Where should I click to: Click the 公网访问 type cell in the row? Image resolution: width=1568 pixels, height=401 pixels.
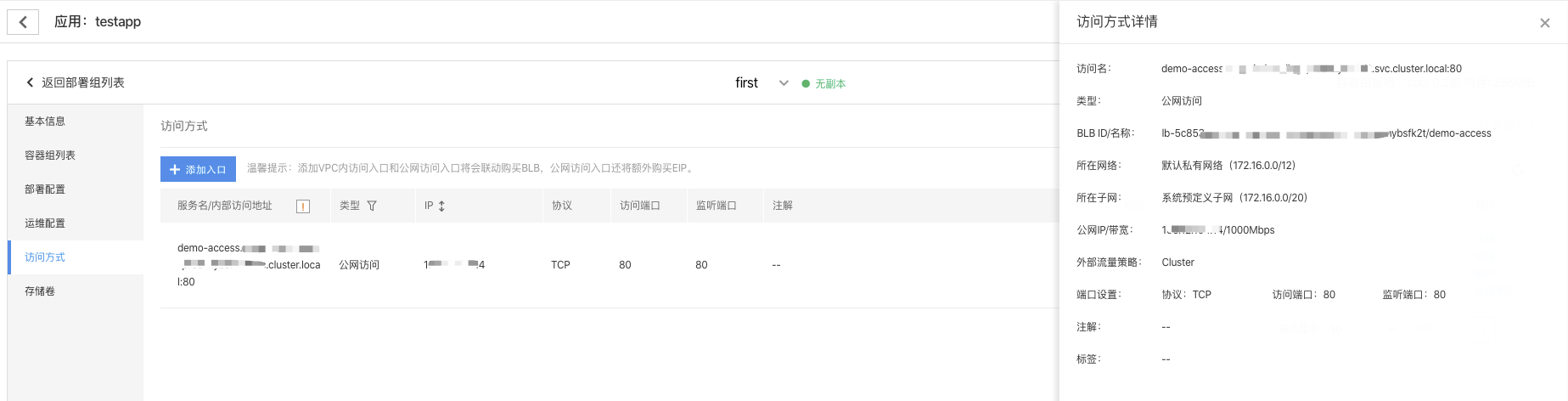coord(359,265)
